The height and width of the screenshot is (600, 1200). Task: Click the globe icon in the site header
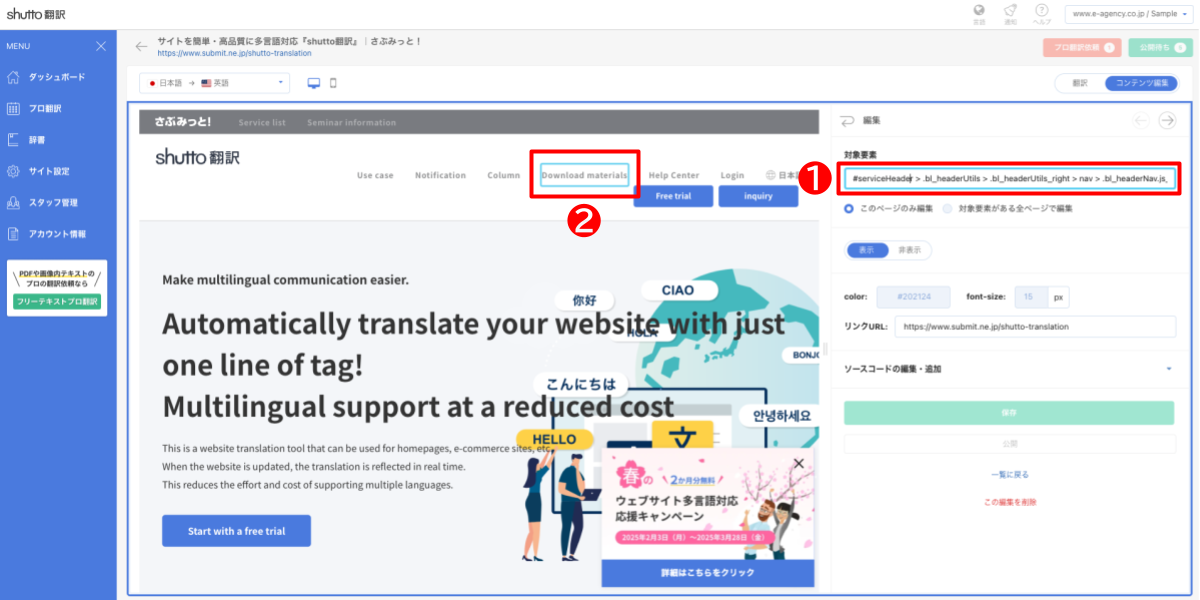coord(771,175)
